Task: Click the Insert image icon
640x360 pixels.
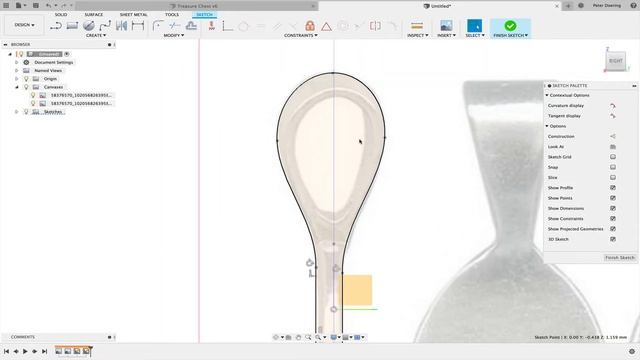Action: click(x=446, y=26)
